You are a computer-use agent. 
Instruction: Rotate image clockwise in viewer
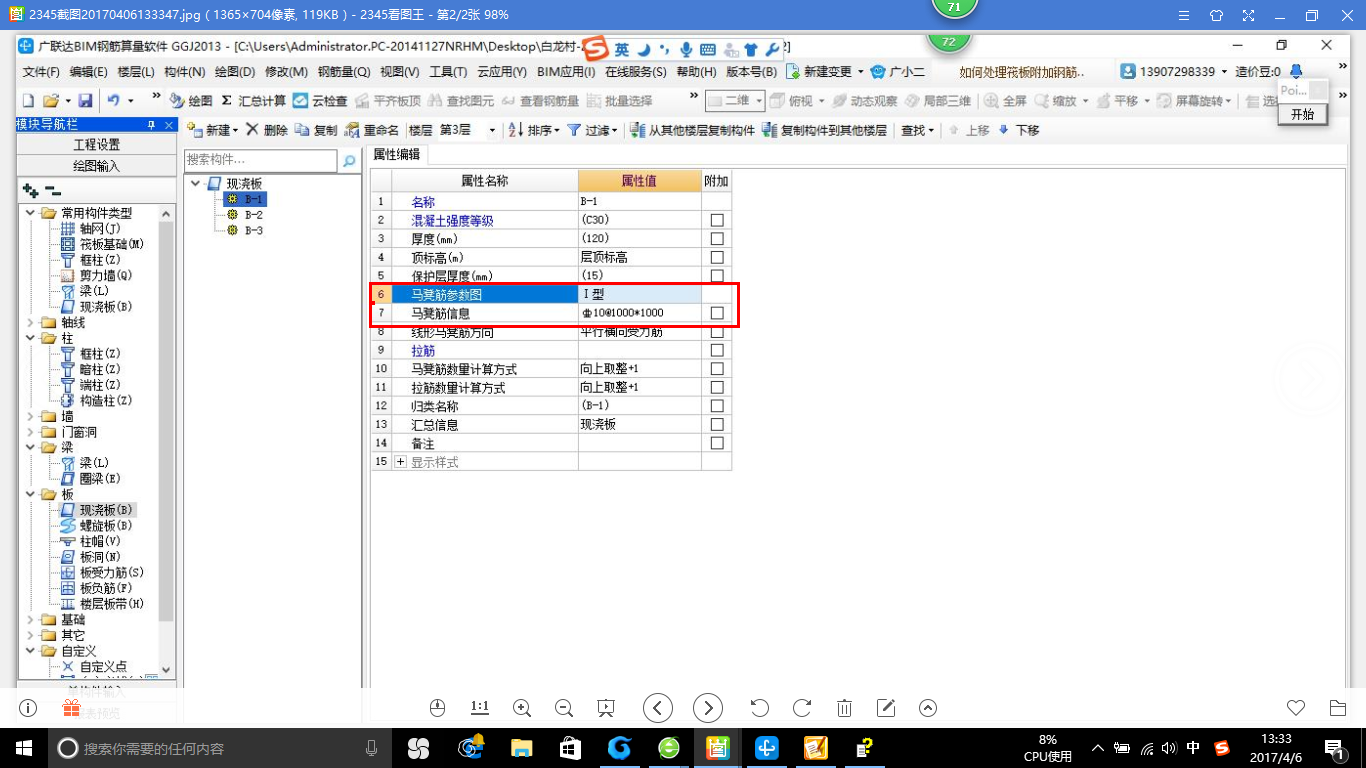coord(802,708)
